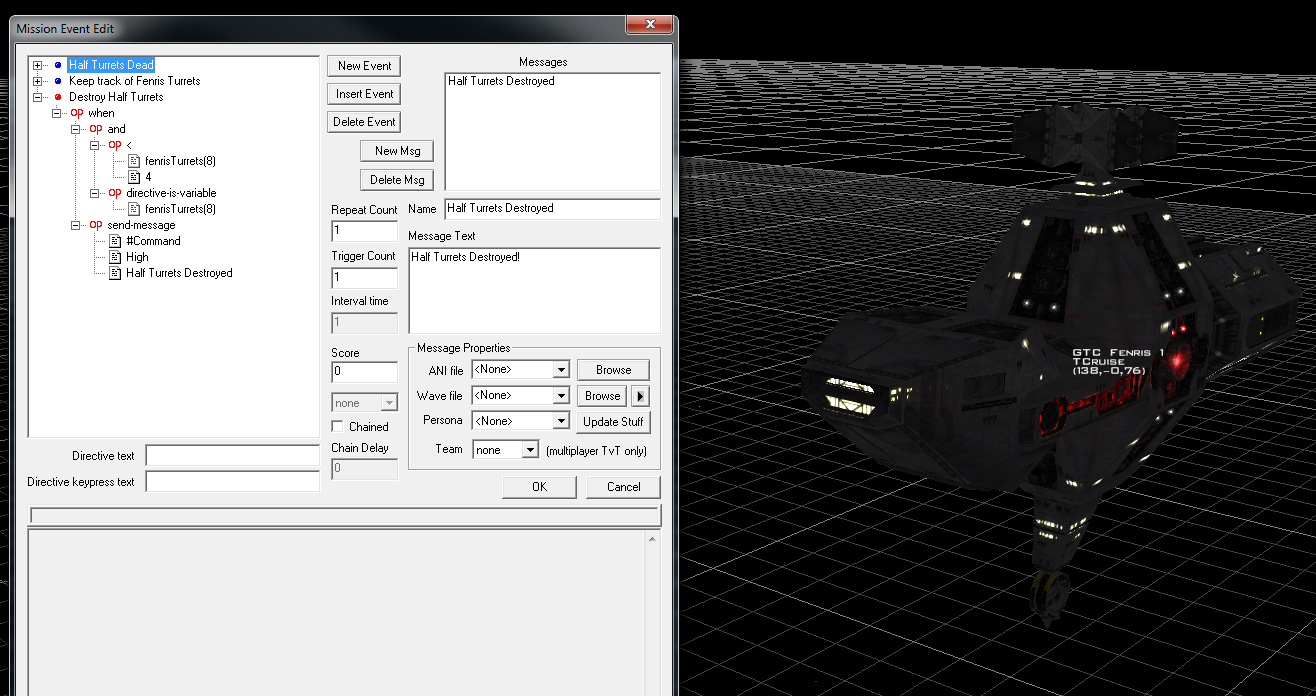This screenshot has height=696, width=1316.
Task: Select Half Turrets Destroyed in the Messages list
Action: click(501, 81)
